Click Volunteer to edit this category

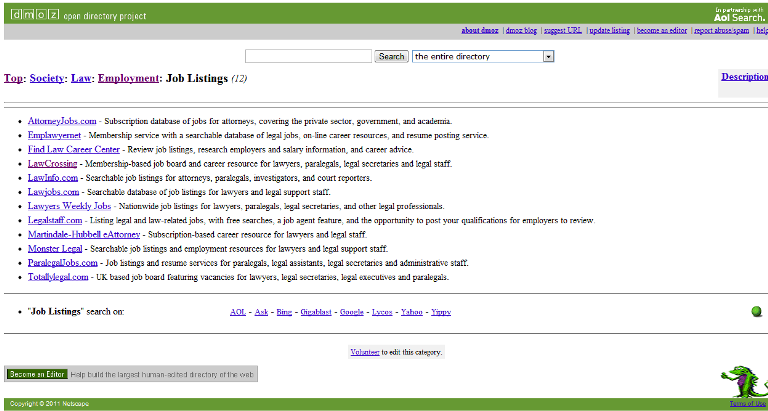pos(364,352)
